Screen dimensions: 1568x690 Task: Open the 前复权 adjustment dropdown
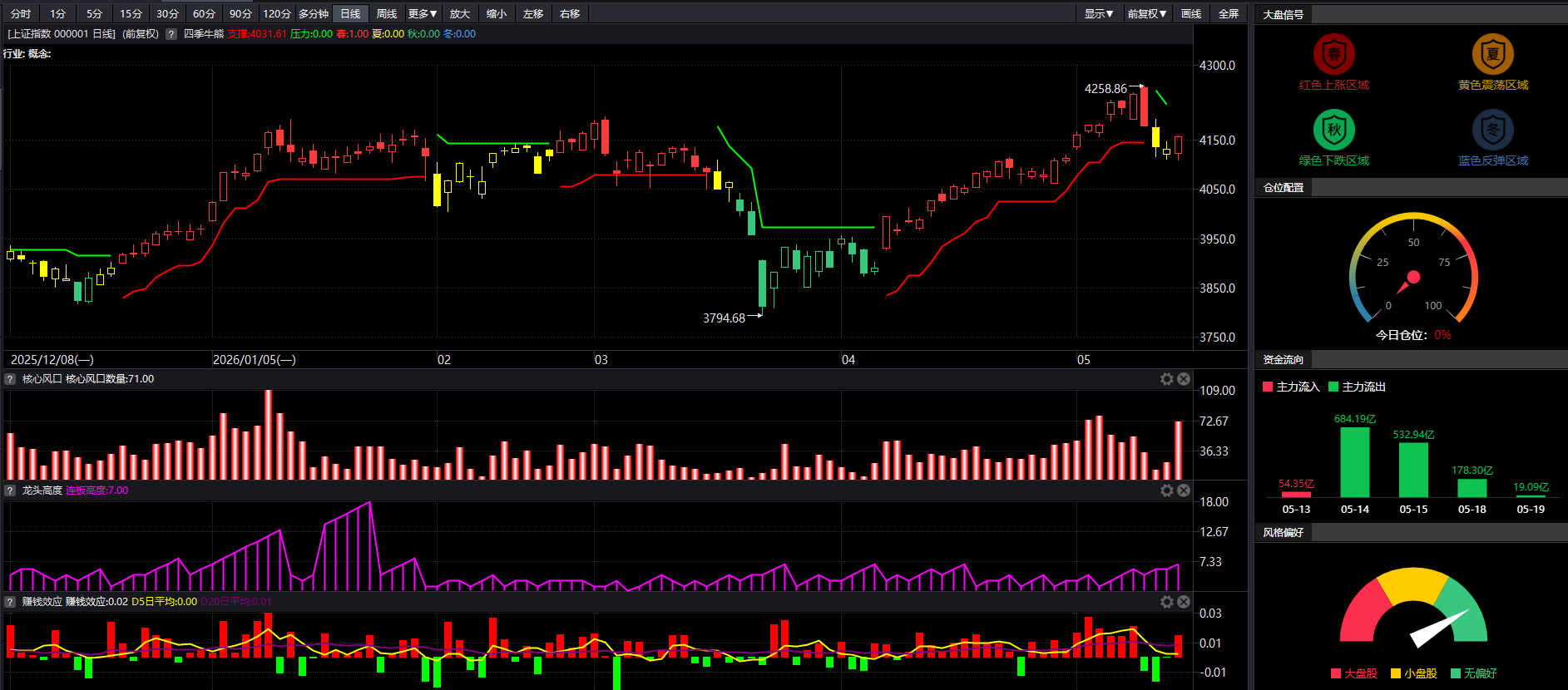[x=1147, y=13]
